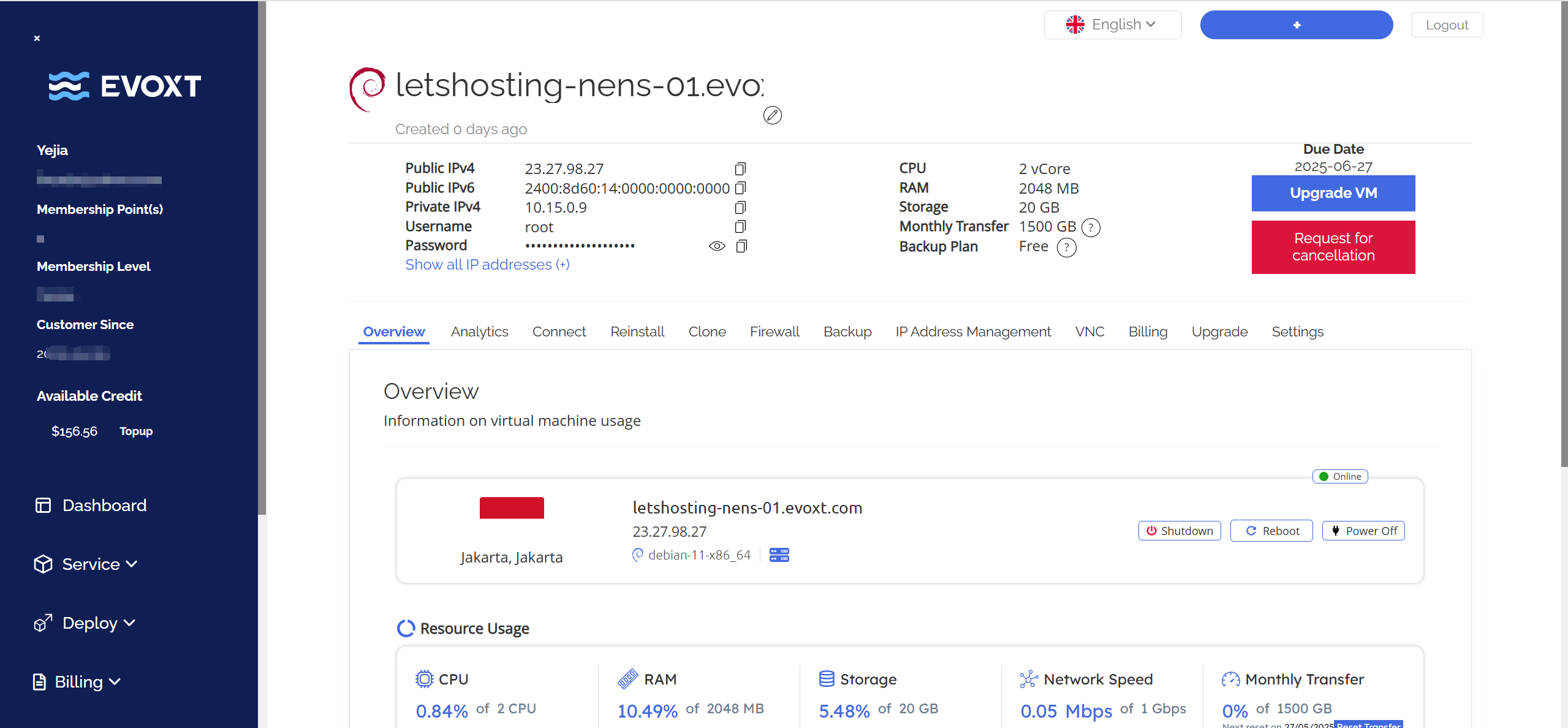Copy the Username value
This screenshot has width=1568, height=728.
coord(740,227)
